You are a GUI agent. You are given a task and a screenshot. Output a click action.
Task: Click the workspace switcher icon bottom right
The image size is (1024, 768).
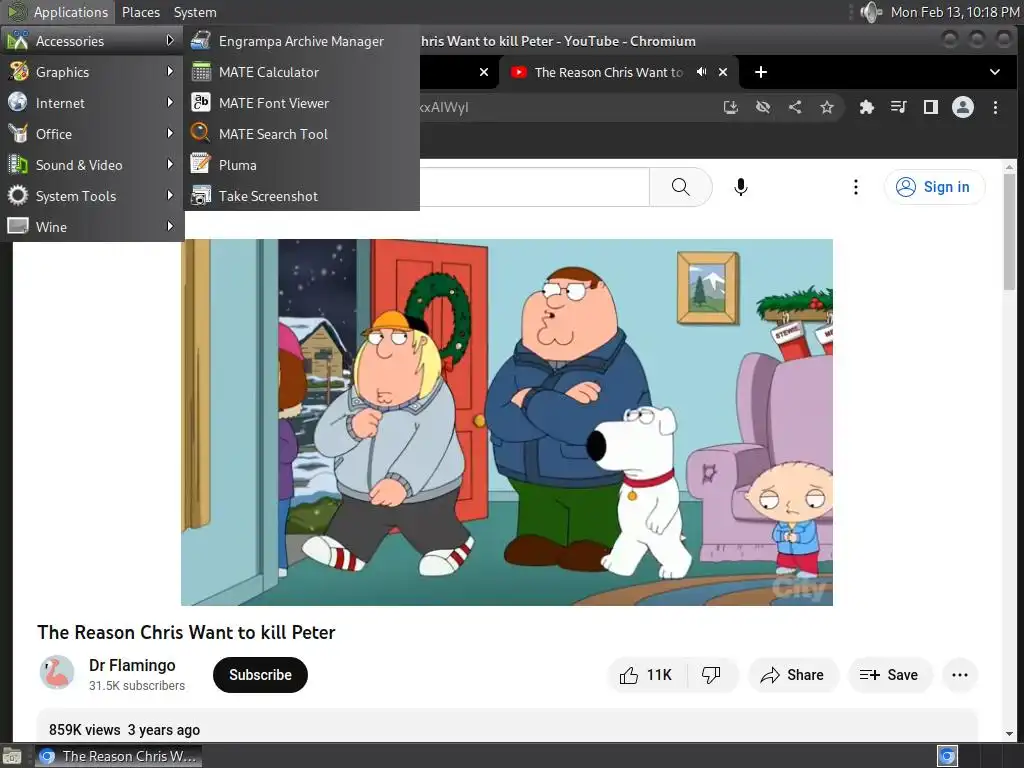tap(947, 756)
